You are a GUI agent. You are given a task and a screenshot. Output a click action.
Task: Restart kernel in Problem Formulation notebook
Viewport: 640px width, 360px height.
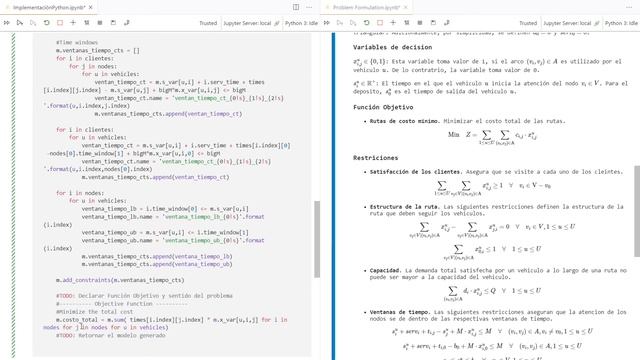pyautogui.click(x=367, y=23)
